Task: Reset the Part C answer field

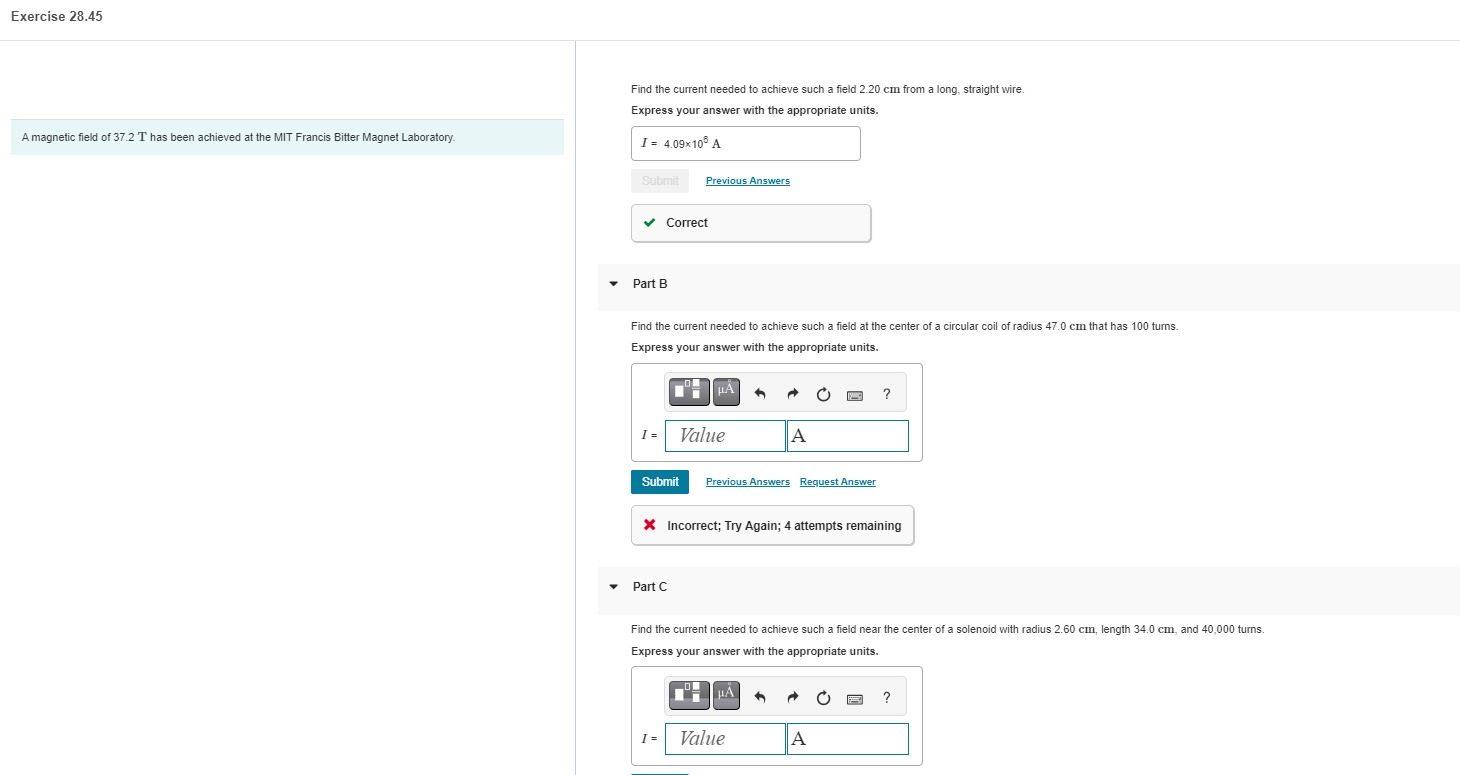Action: 823,697
